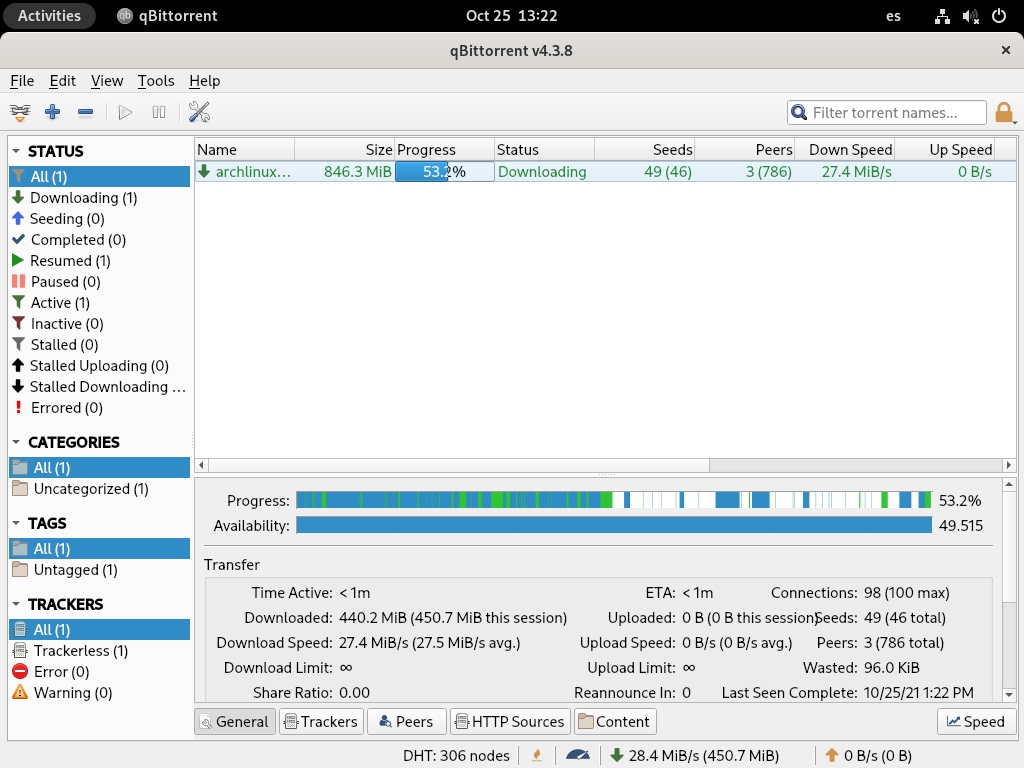Open the File menu

(22, 80)
